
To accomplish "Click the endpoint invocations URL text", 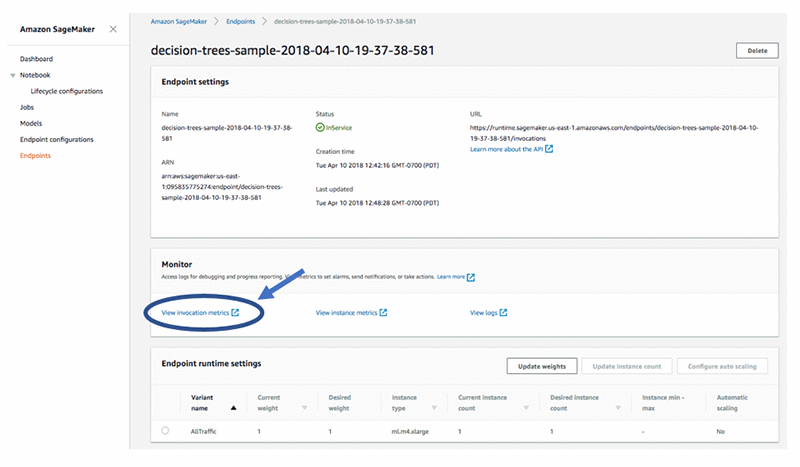I will click(x=614, y=133).
